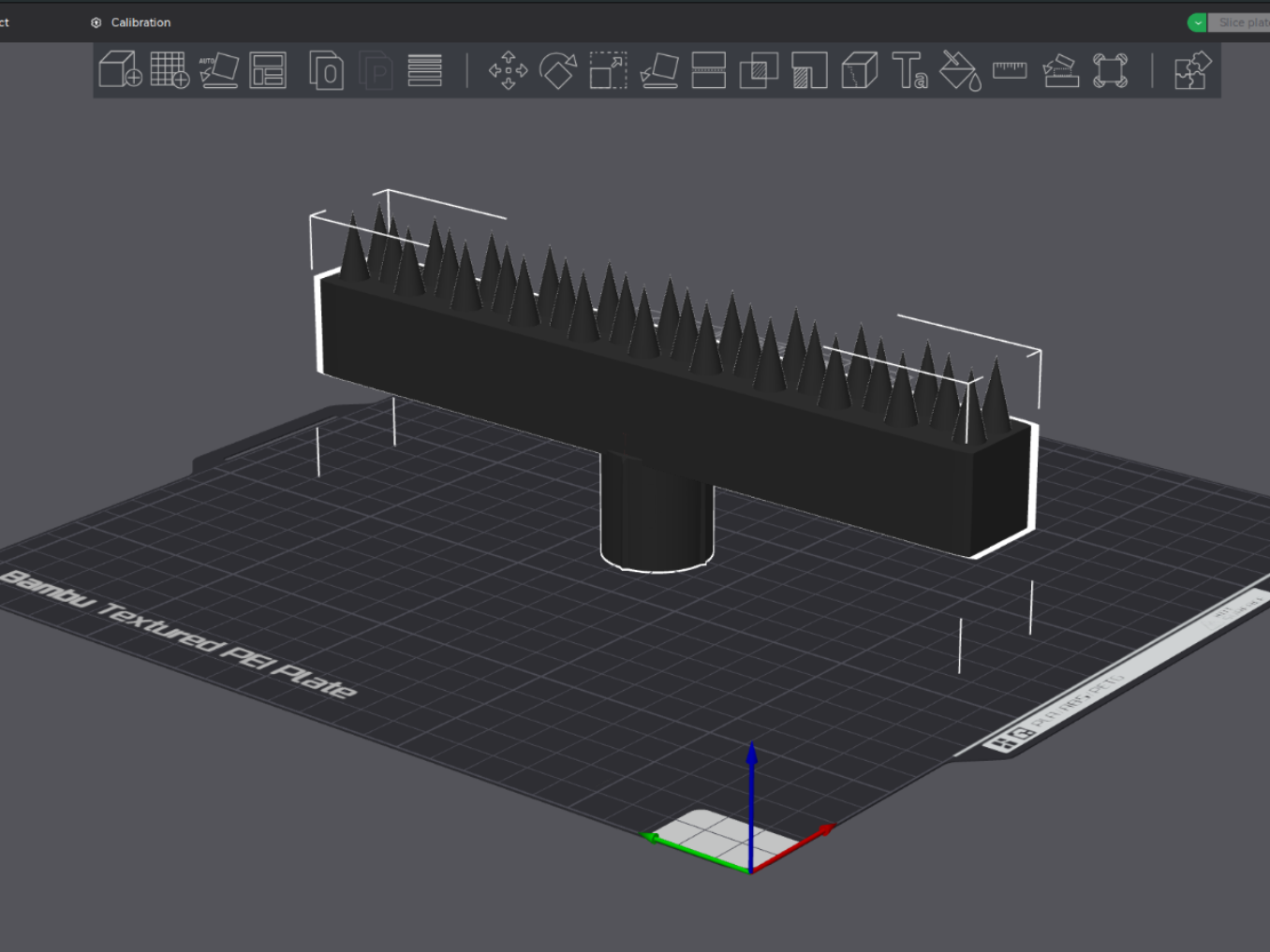This screenshot has height=952, width=1270.
Task: Open the Calibration tab
Action: tap(131, 22)
